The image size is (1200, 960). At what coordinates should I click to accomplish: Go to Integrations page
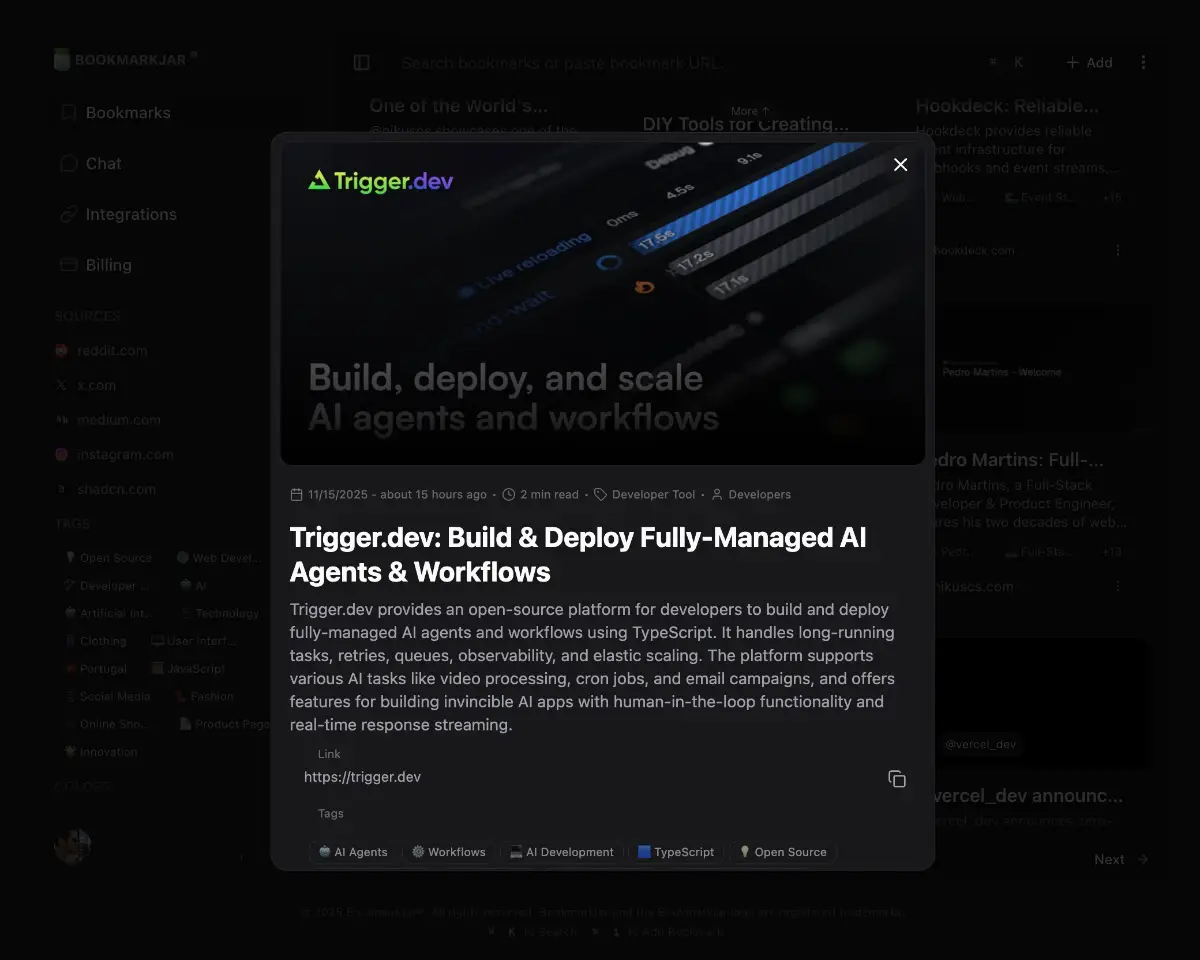[x=130, y=215]
